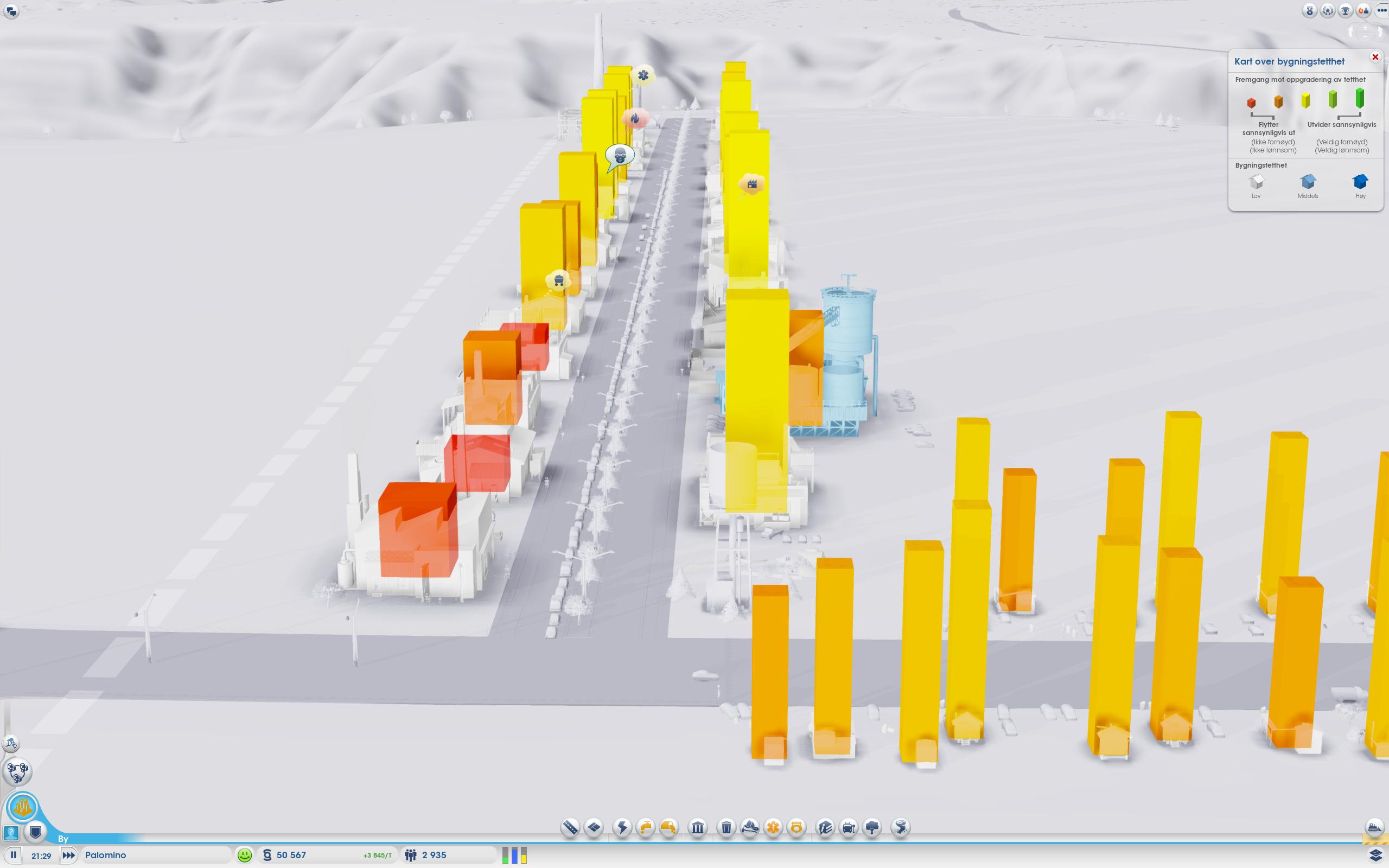Switch to the region view cluster icon
This screenshot has width=1389, height=868.
(x=17, y=771)
